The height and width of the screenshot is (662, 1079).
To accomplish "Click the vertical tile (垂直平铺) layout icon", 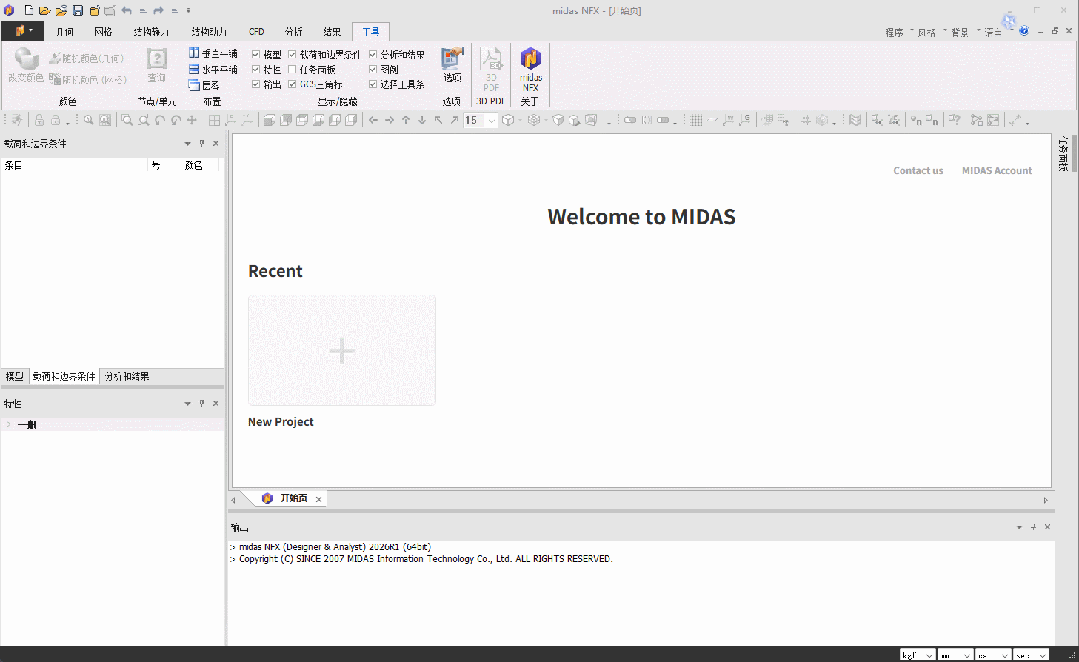I will [x=194, y=53].
